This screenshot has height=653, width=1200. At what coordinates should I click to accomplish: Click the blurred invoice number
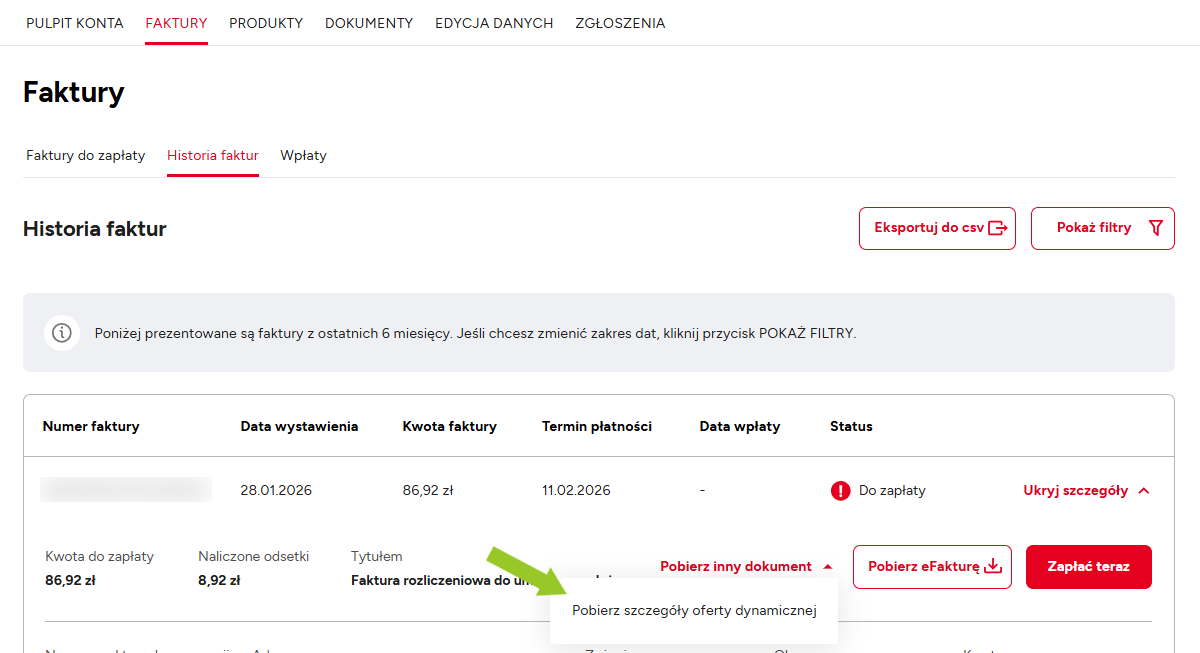coord(126,490)
